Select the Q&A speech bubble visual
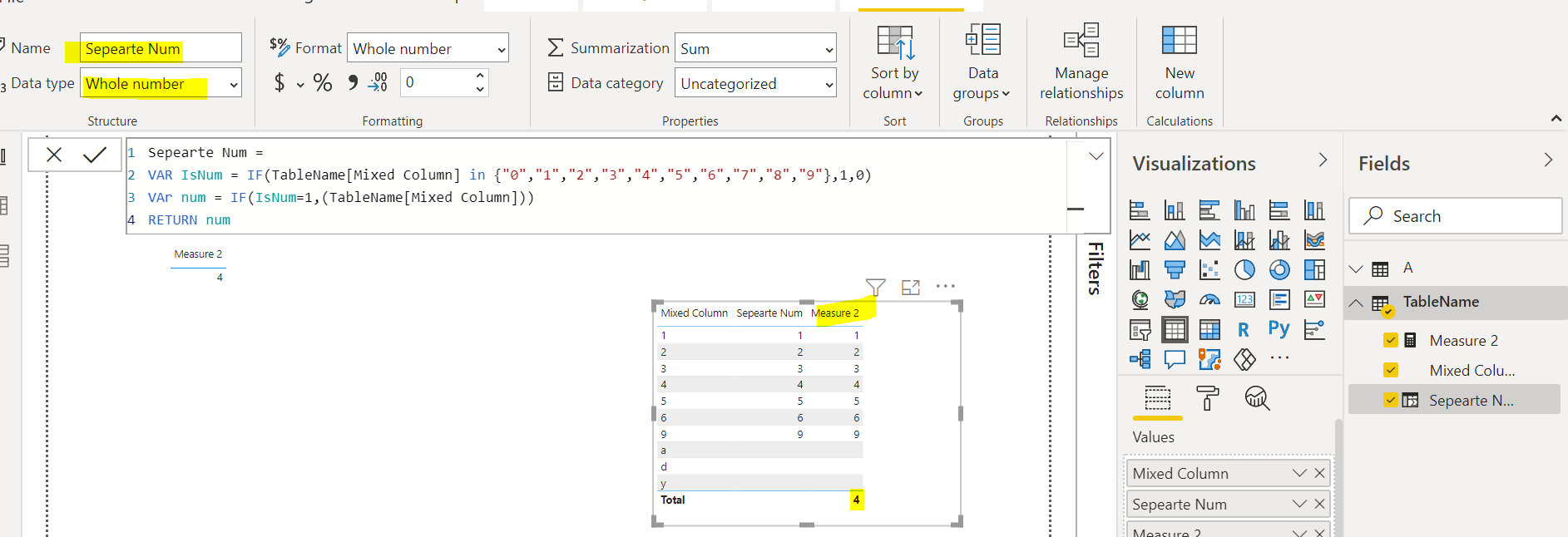This screenshot has height=537, width=1568. click(1175, 359)
